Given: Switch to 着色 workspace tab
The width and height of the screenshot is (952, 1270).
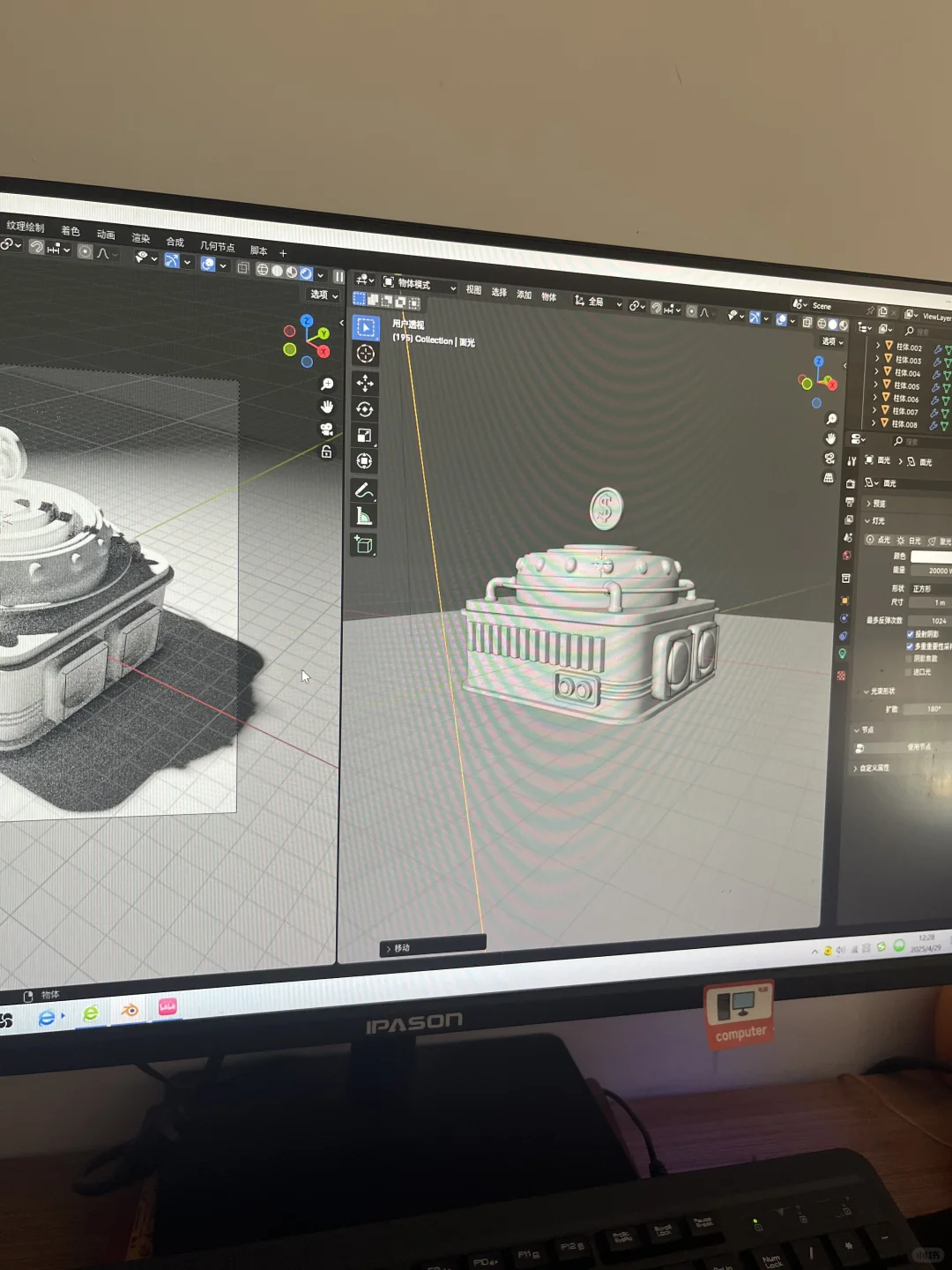Looking at the screenshot, I should [x=71, y=231].
